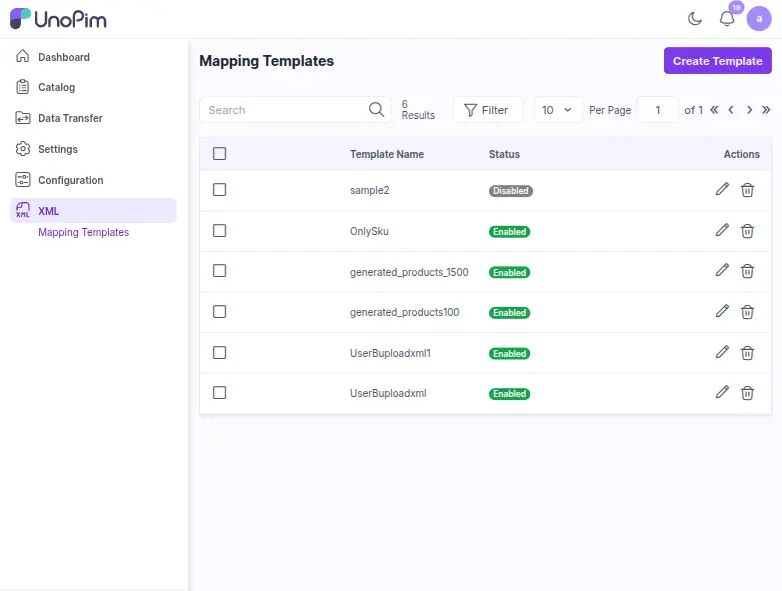This screenshot has height=591, width=782.
Task: Click the search magnifier icon
Action: pos(376,110)
